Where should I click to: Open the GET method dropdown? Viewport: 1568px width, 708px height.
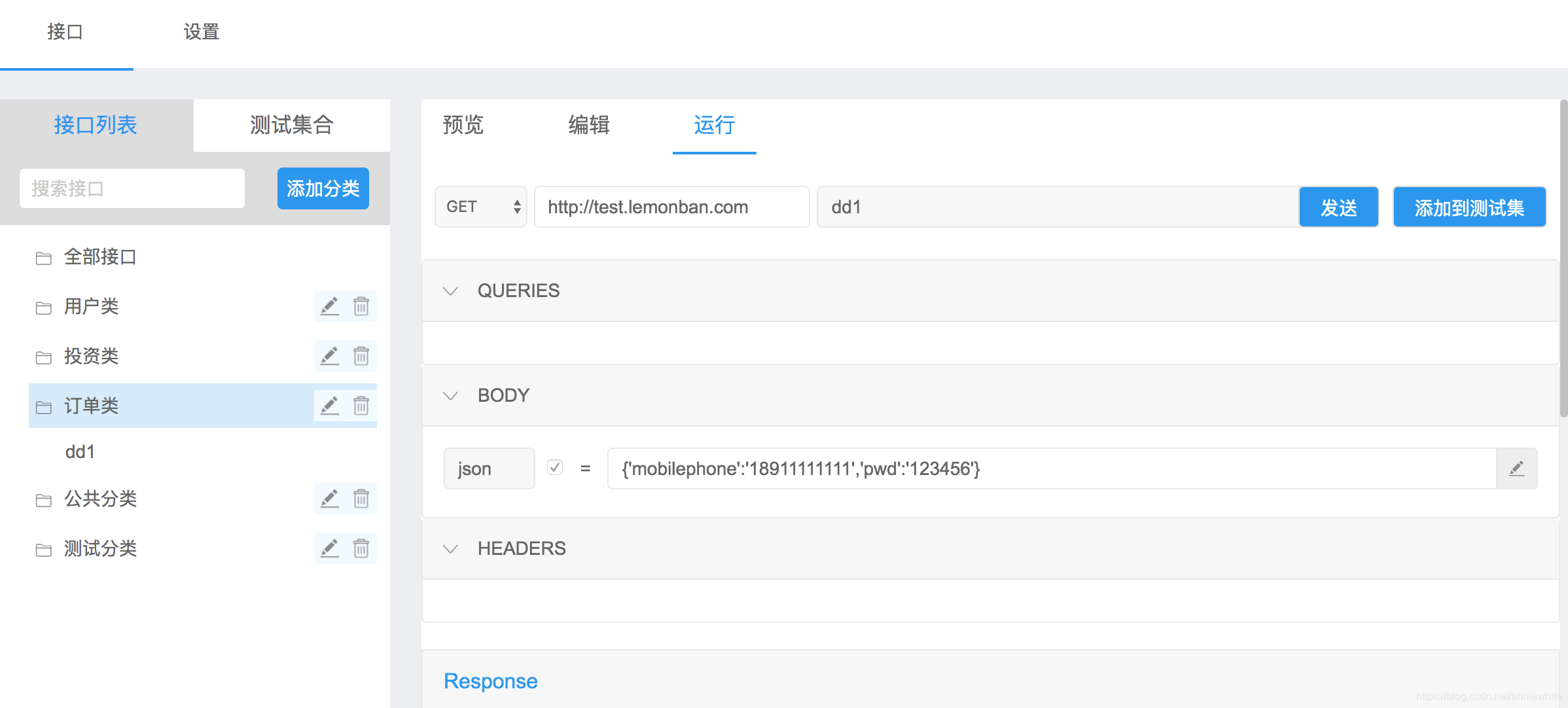coord(481,207)
